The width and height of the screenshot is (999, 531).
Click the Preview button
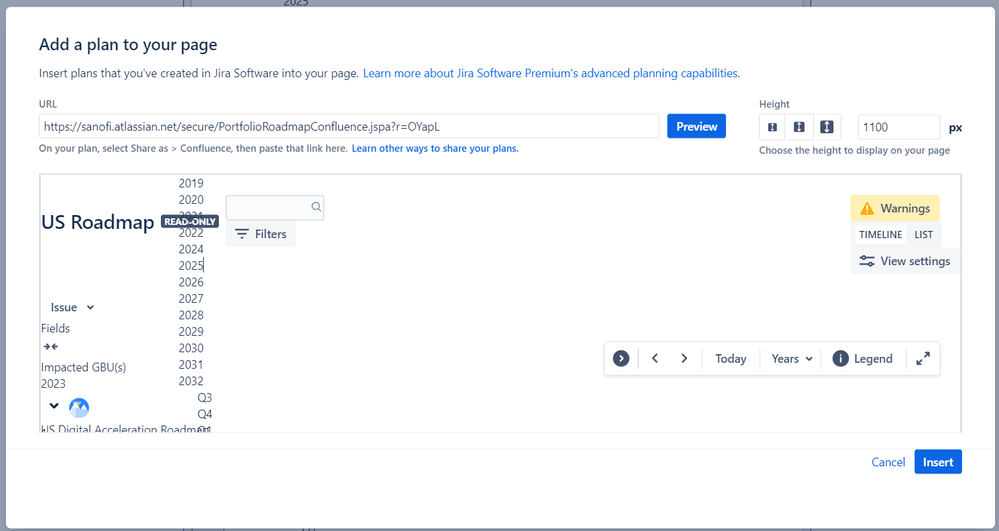[696, 126]
